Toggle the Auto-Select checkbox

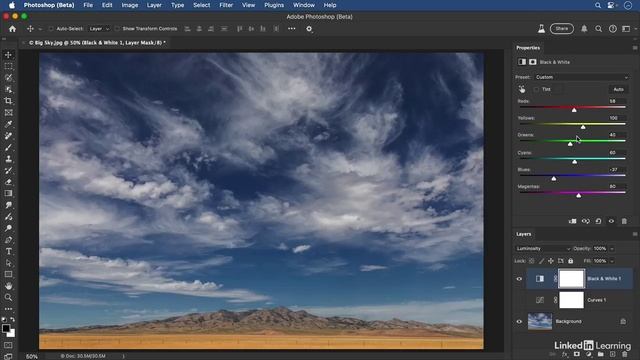click(x=51, y=29)
